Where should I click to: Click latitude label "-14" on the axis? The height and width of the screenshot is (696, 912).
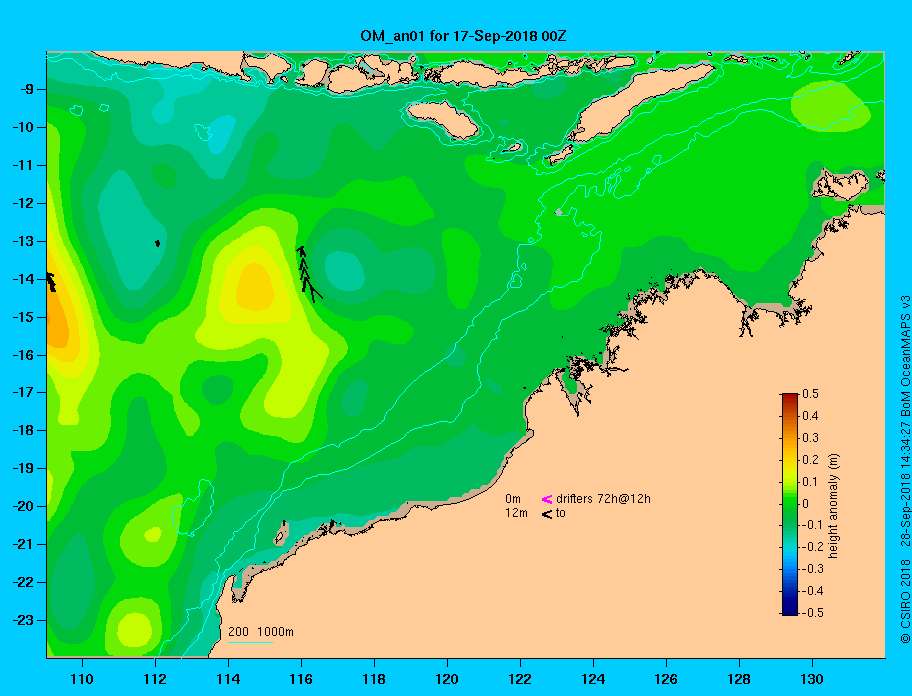tap(24, 279)
